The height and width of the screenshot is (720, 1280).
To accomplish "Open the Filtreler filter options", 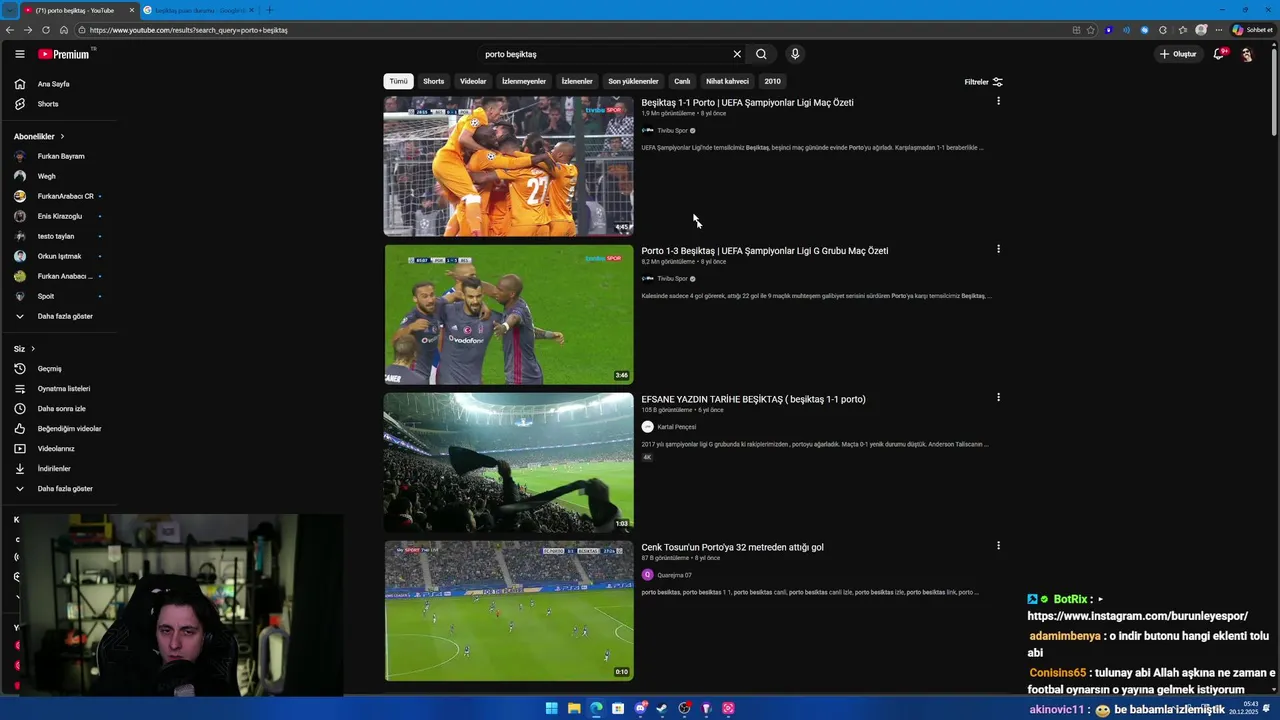I will (983, 82).
